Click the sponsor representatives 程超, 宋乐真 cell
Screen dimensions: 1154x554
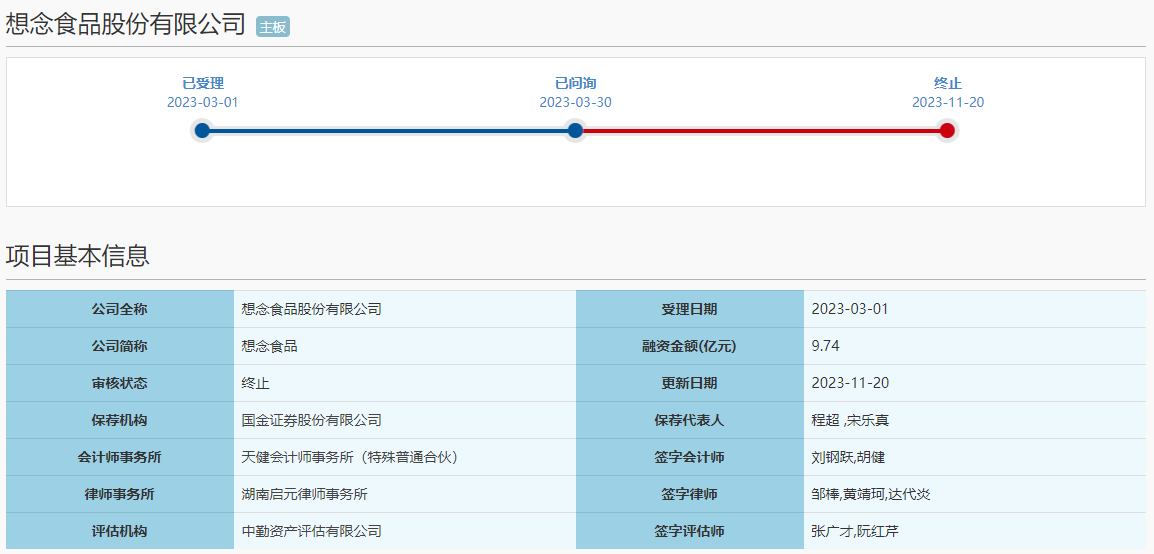850,420
